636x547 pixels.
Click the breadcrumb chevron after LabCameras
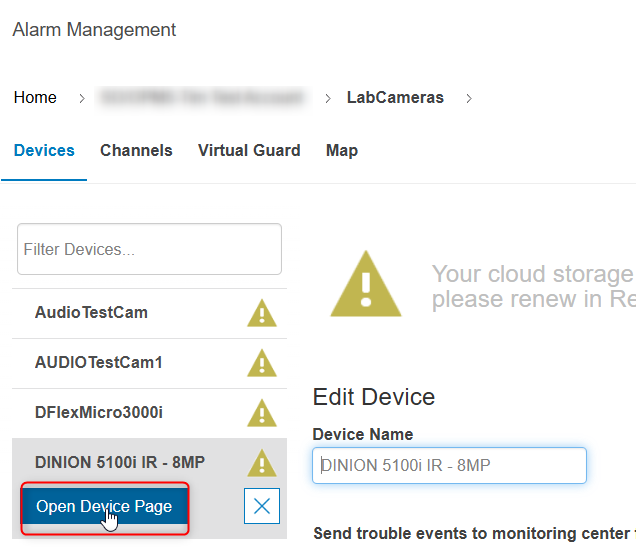click(469, 98)
